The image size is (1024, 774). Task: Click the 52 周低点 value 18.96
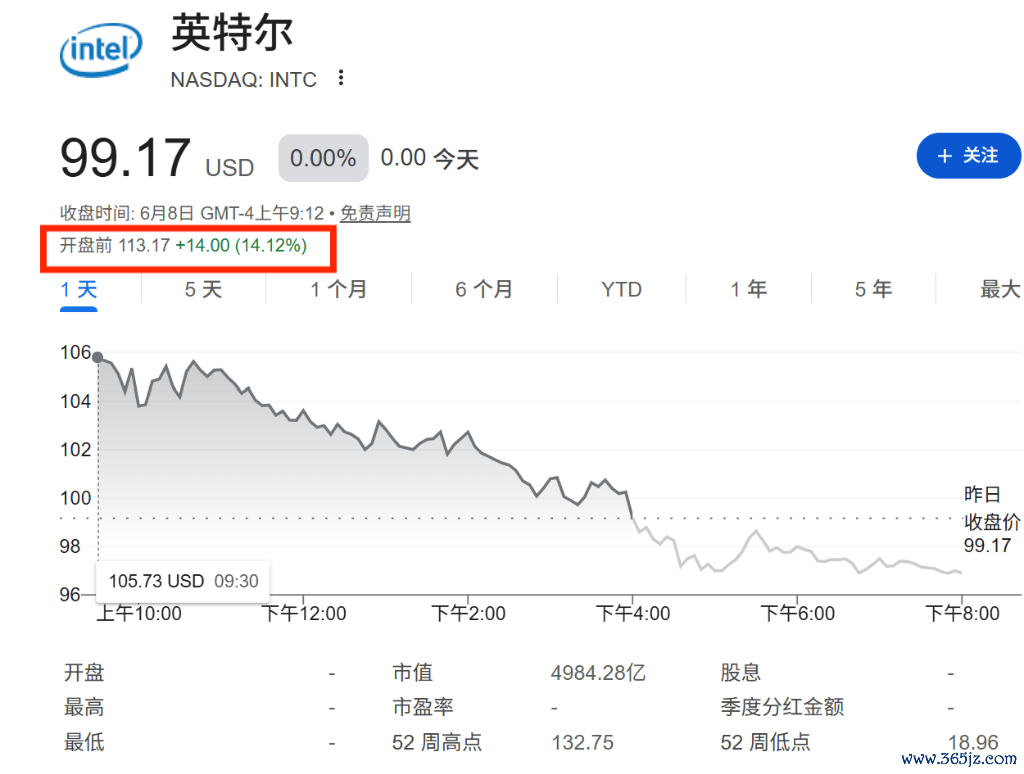point(973,743)
